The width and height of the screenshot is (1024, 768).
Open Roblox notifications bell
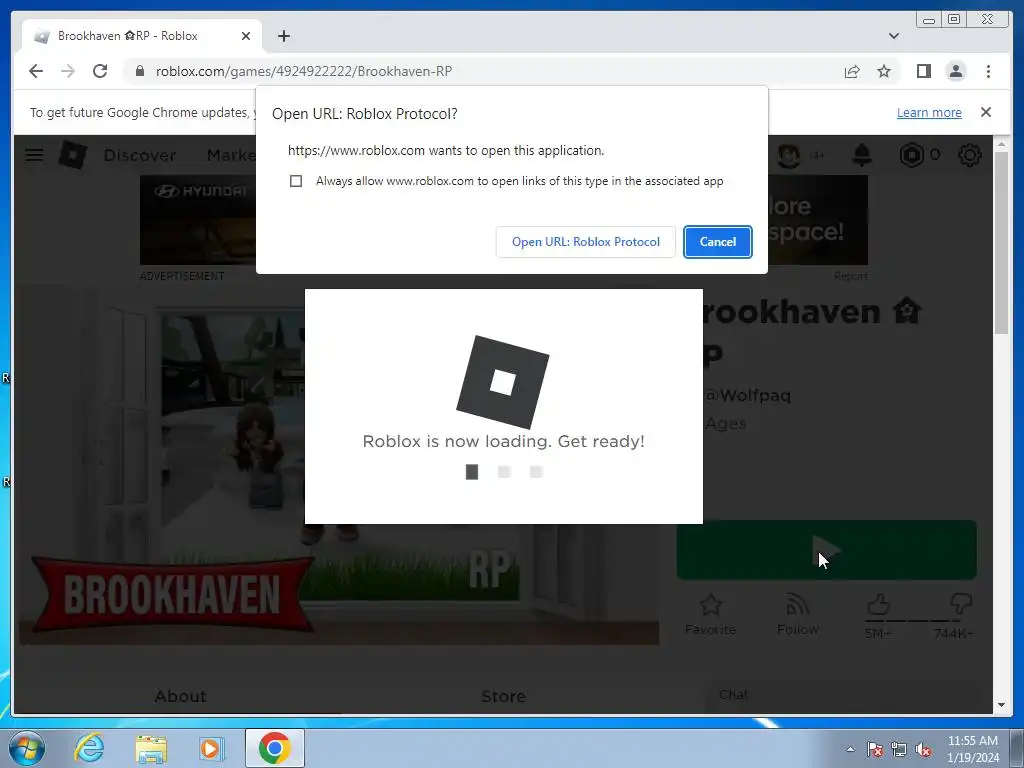(862, 155)
